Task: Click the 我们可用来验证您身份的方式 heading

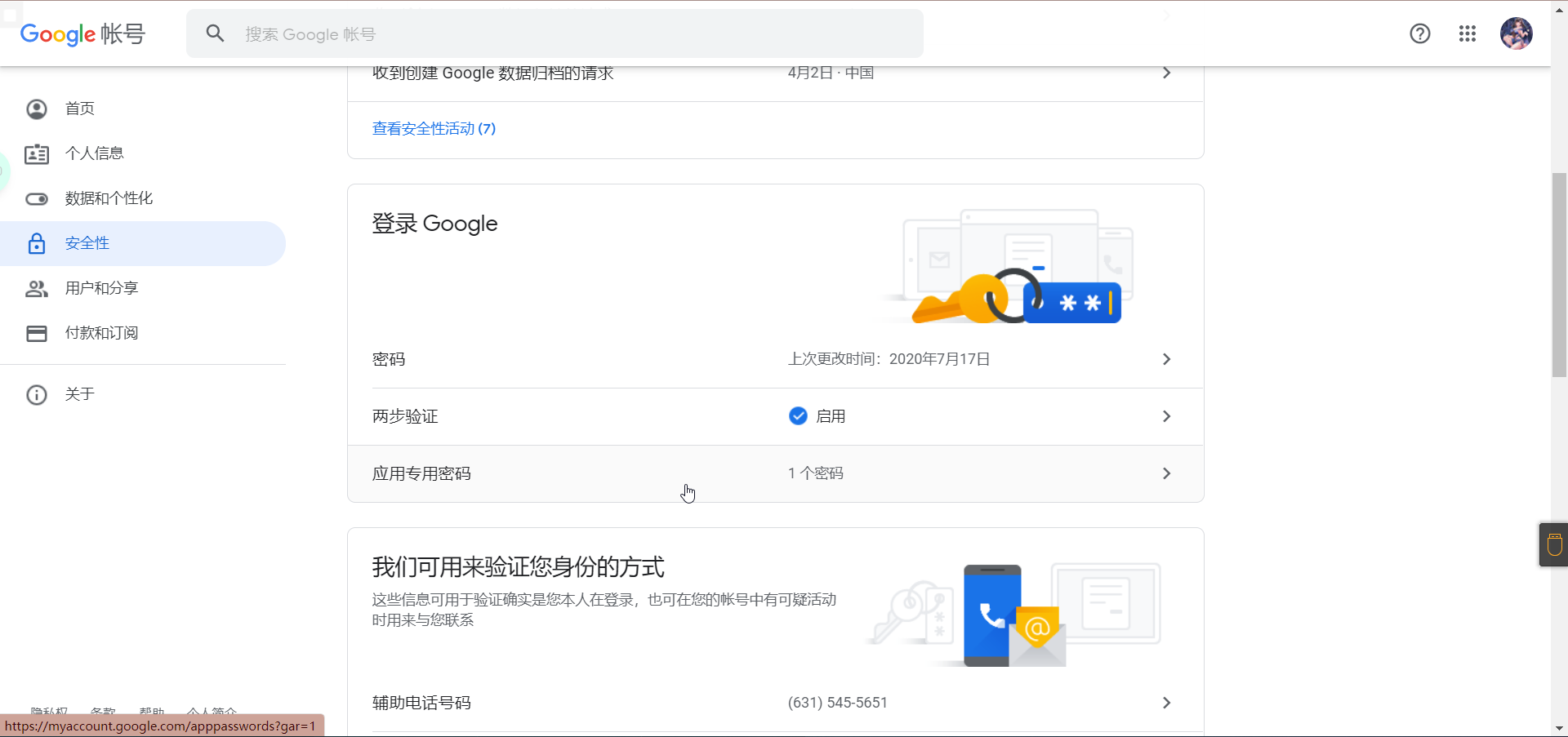Action: [519, 567]
